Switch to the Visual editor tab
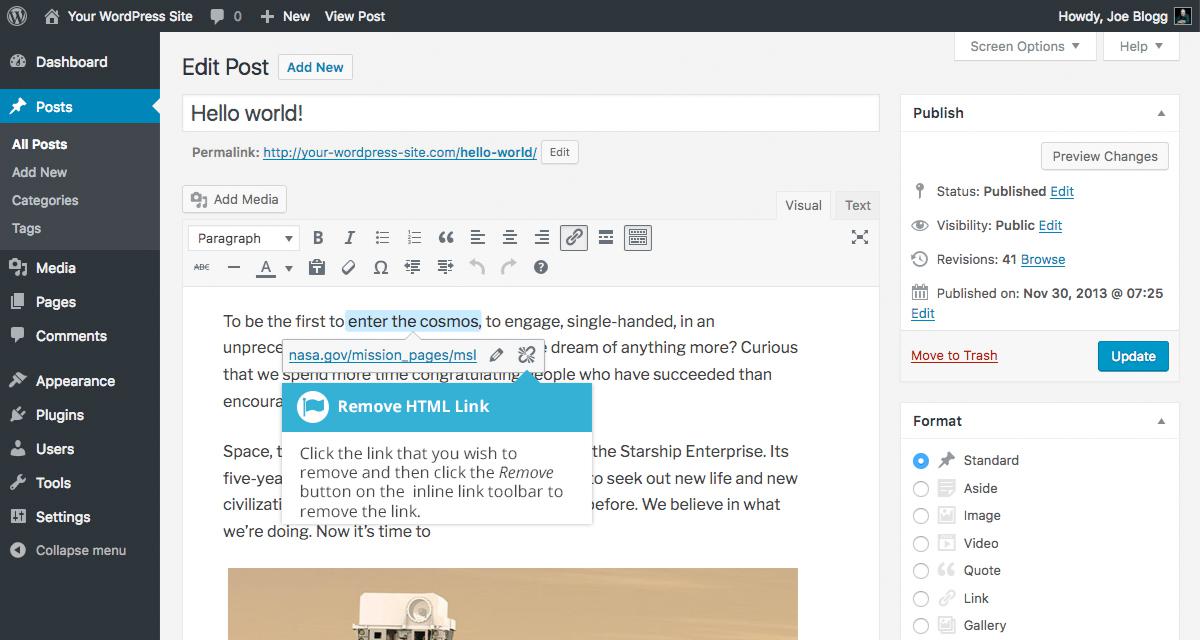The width and height of the screenshot is (1200, 640). 803,205
